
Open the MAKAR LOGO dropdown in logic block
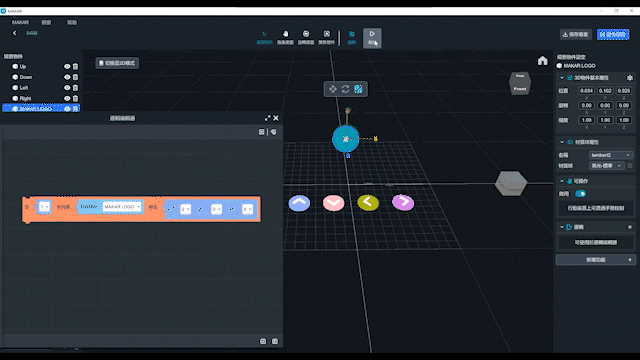(x=122, y=207)
